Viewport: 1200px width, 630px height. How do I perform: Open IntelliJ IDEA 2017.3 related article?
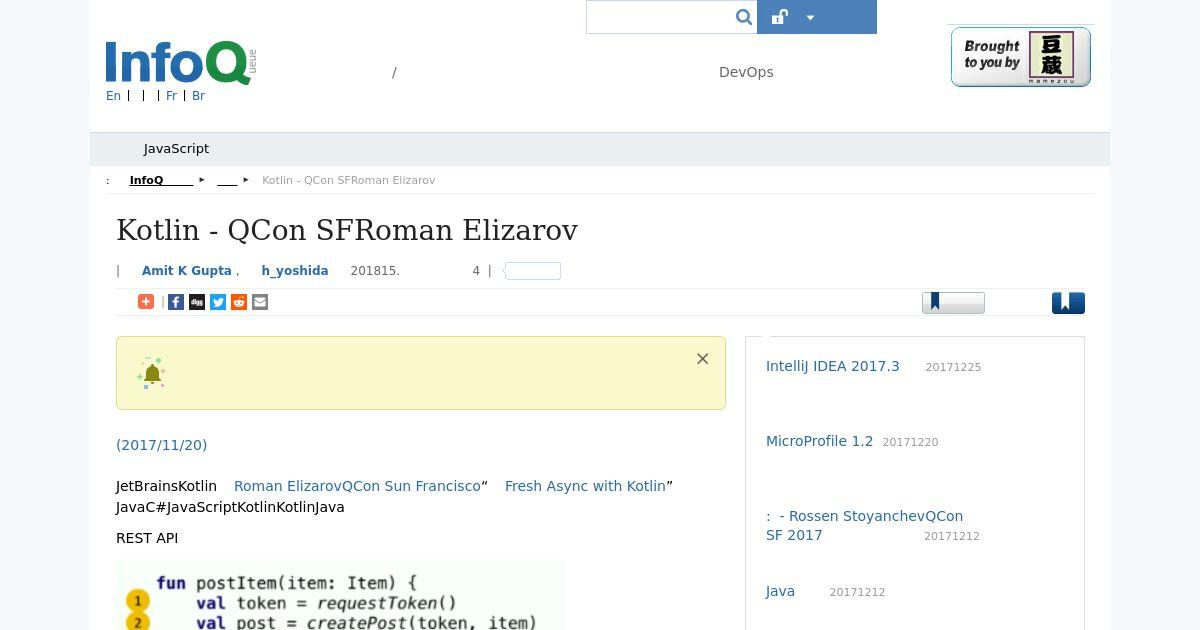tap(833, 366)
